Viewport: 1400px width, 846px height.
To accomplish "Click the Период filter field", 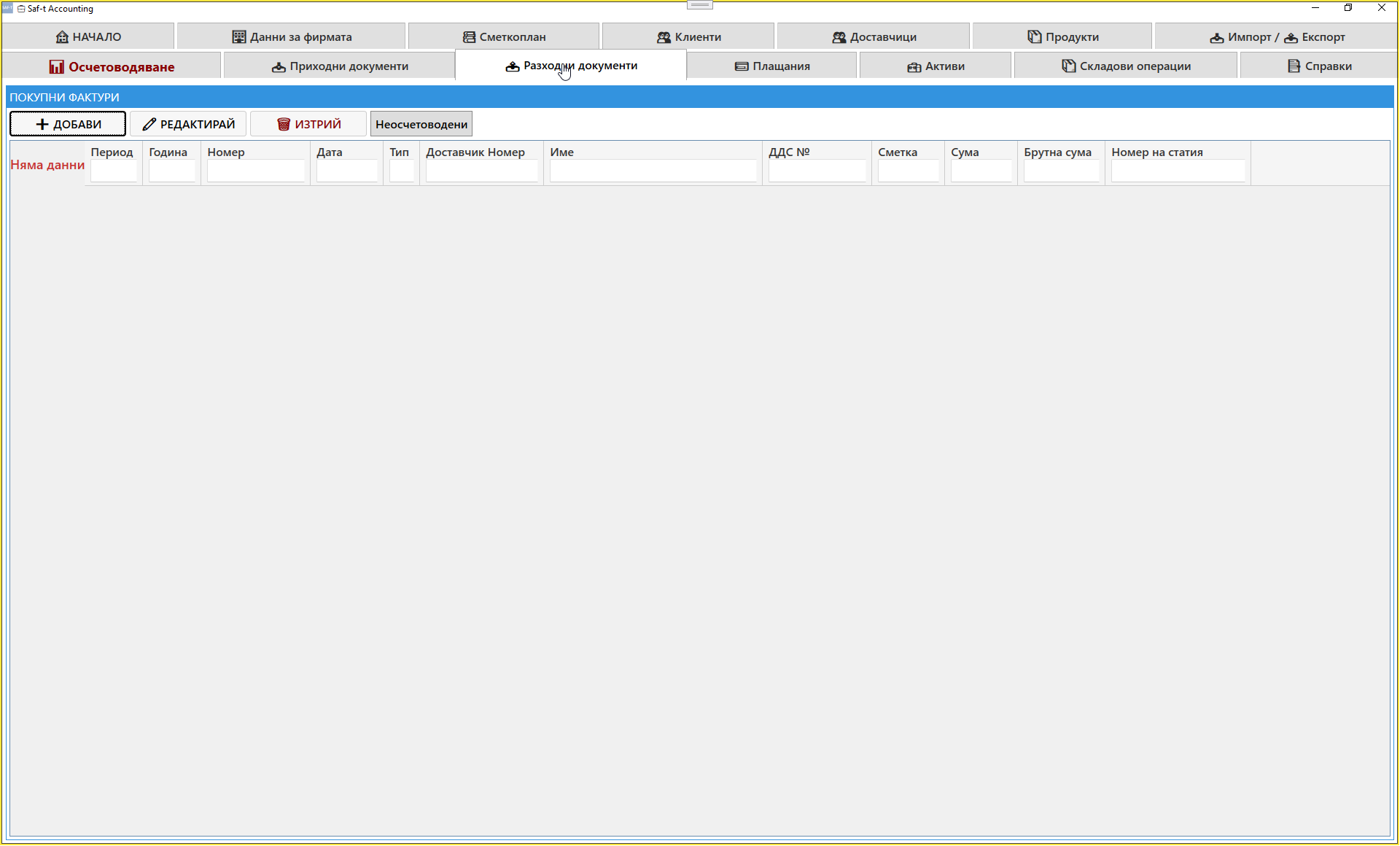I will click(114, 171).
